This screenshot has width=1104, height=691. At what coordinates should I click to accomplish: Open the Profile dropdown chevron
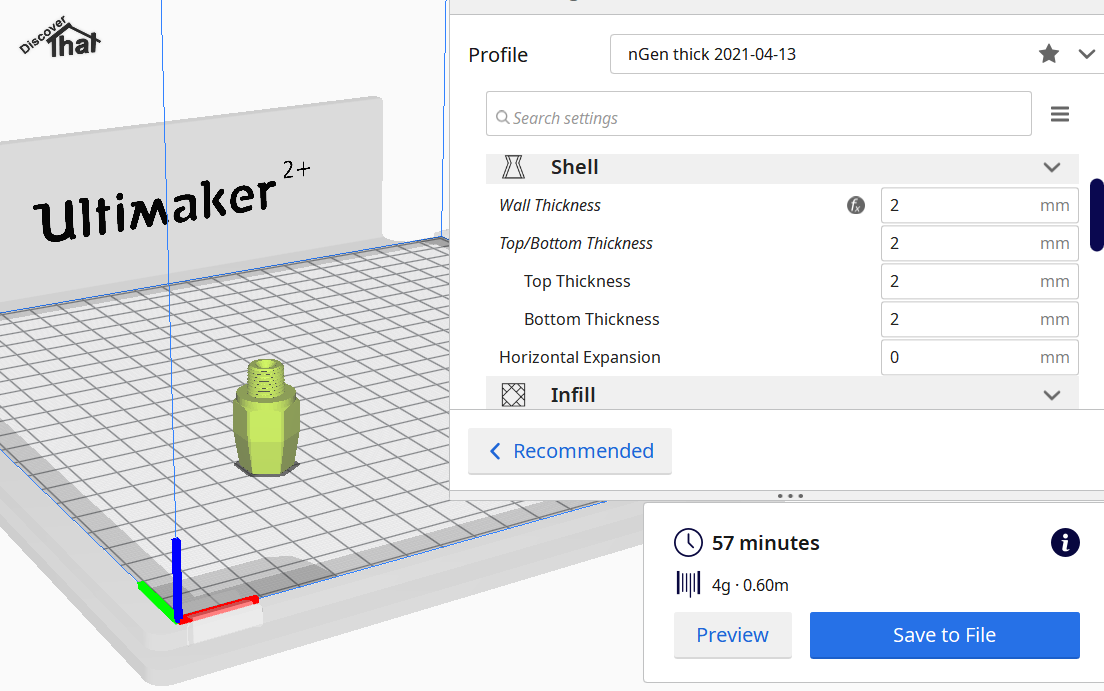click(1086, 54)
